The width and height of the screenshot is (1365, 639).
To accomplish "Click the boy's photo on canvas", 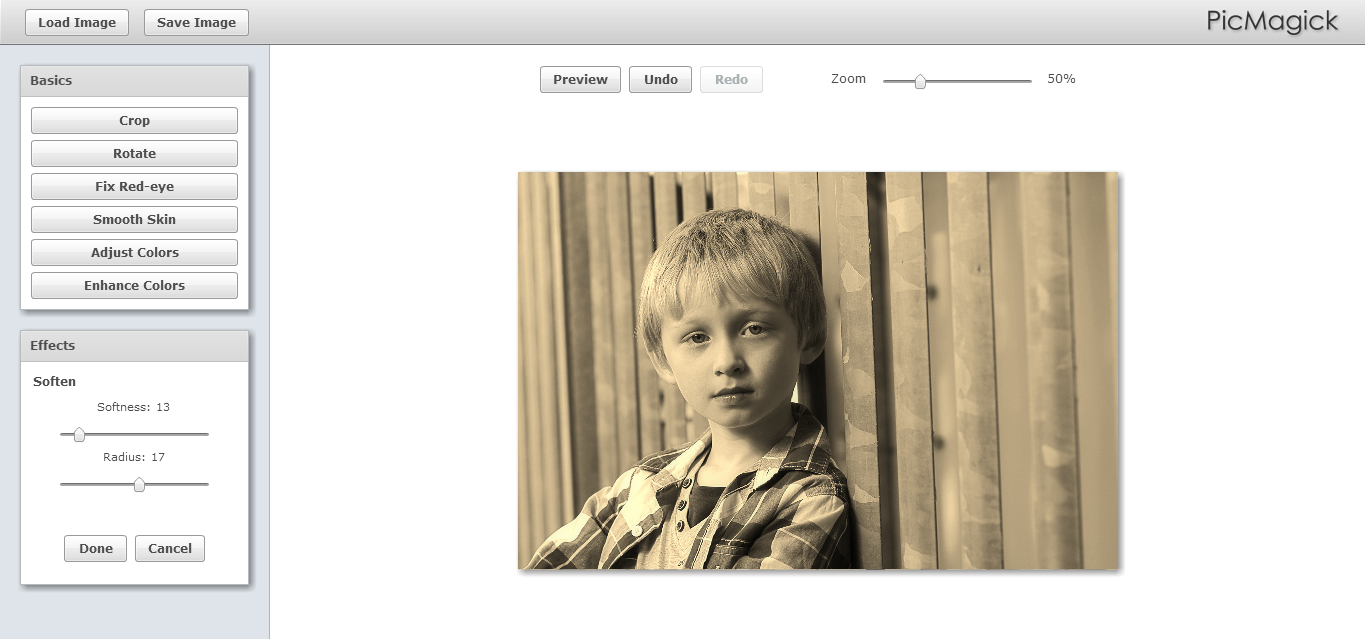I will (x=818, y=371).
